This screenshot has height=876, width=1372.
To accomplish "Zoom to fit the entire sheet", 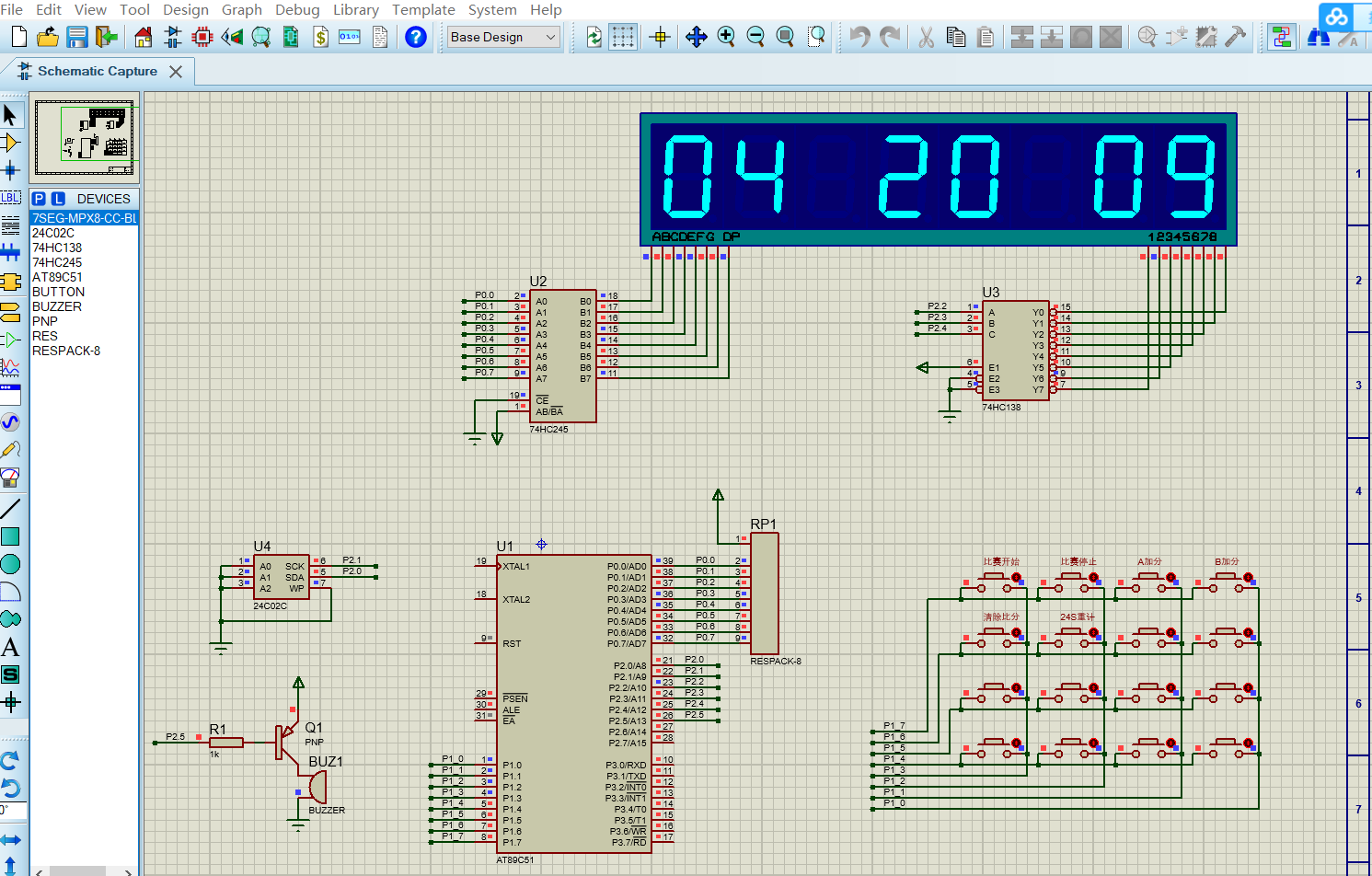I will point(785,37).
